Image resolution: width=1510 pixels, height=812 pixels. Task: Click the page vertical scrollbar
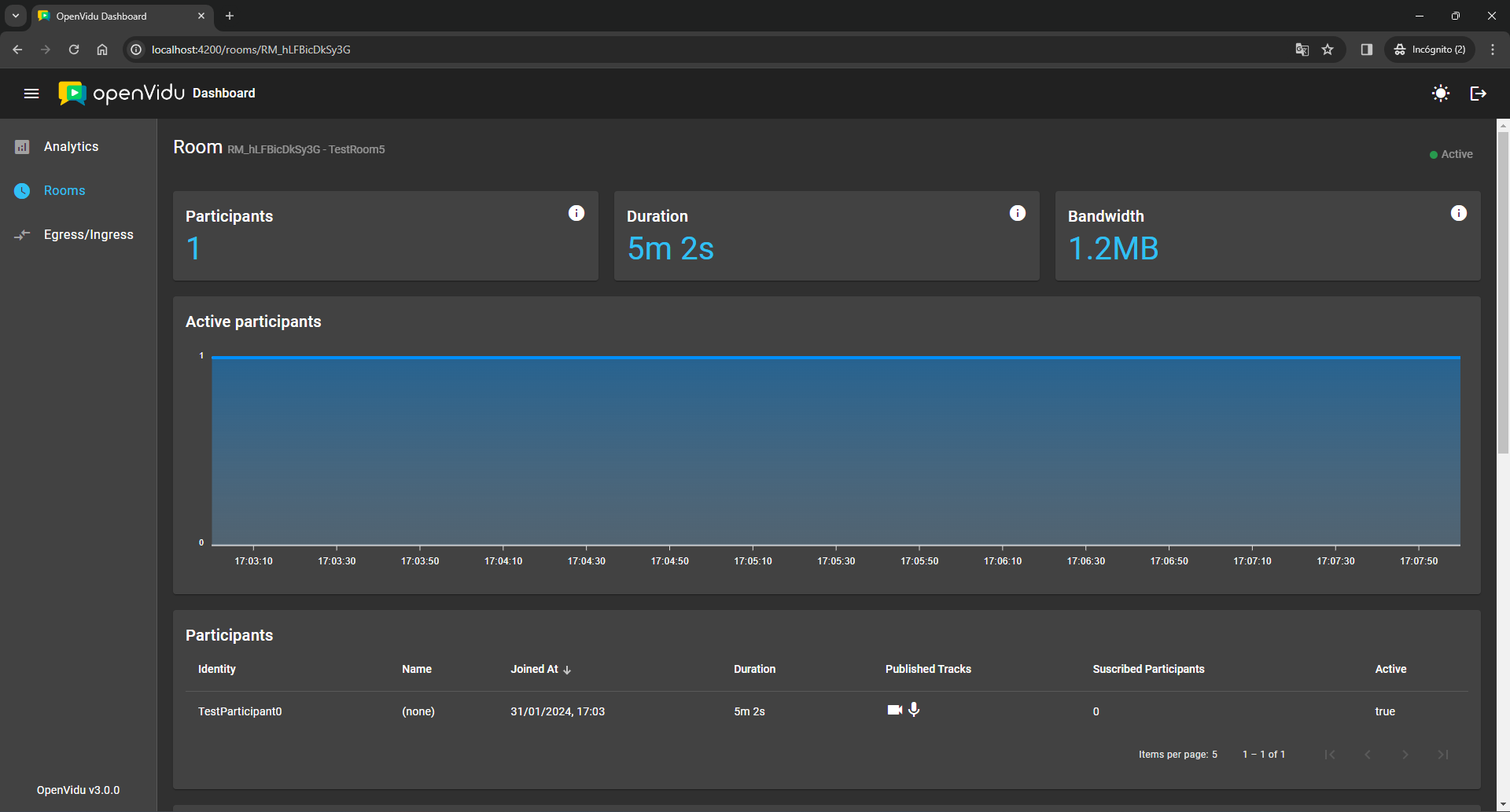[1503, 291]
